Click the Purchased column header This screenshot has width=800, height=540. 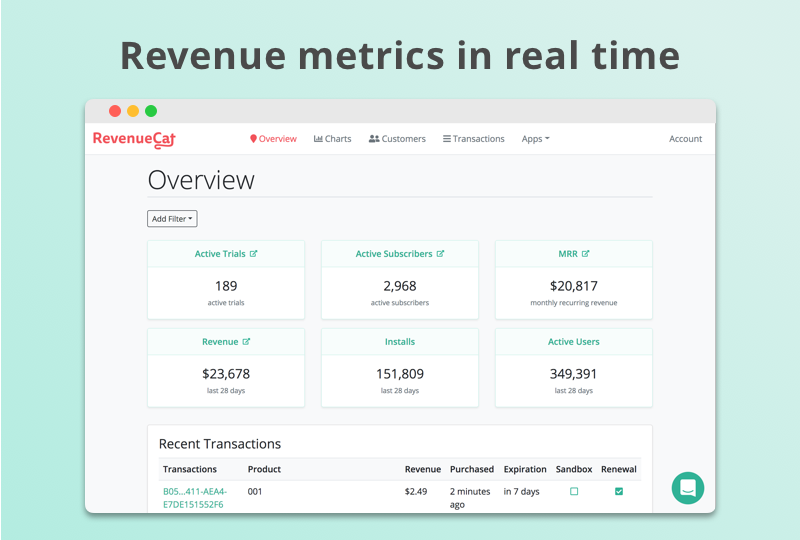point(472,469)
